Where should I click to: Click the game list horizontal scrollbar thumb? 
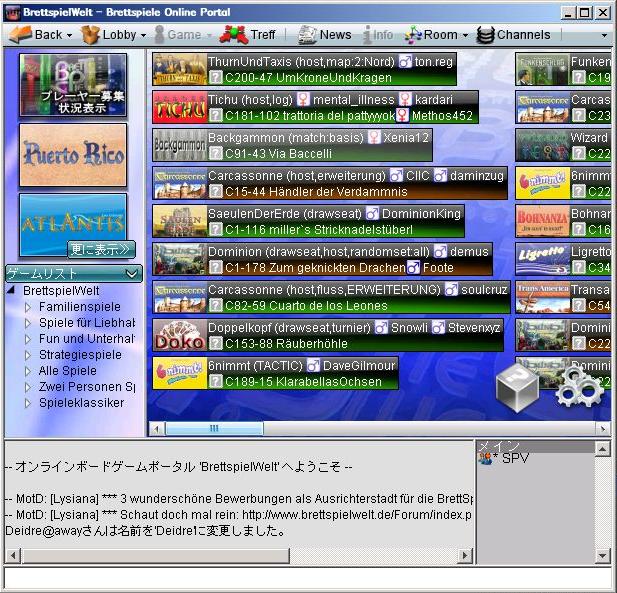(214, 429)
